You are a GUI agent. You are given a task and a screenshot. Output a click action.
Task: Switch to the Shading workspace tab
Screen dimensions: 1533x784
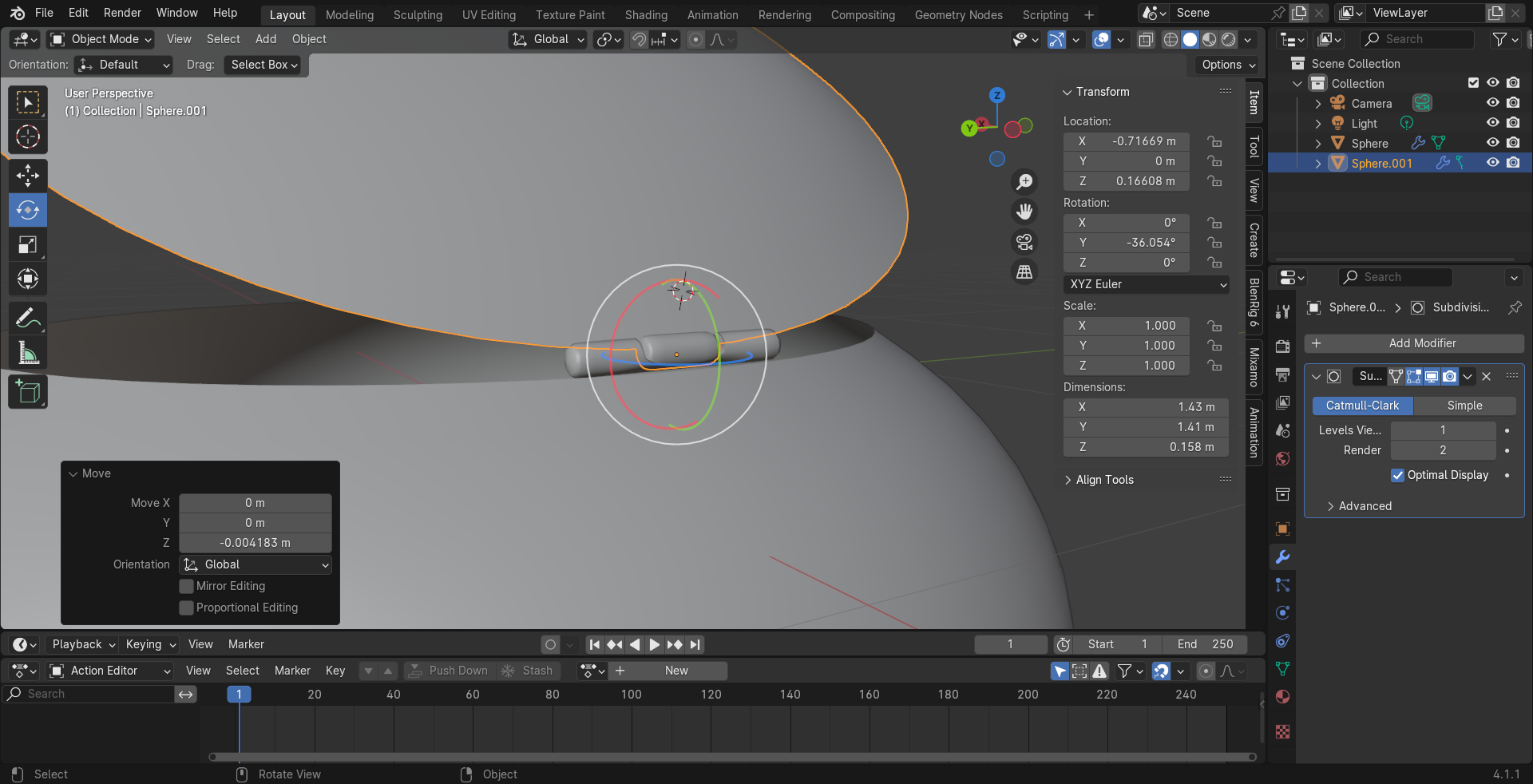tap(646, 14)
